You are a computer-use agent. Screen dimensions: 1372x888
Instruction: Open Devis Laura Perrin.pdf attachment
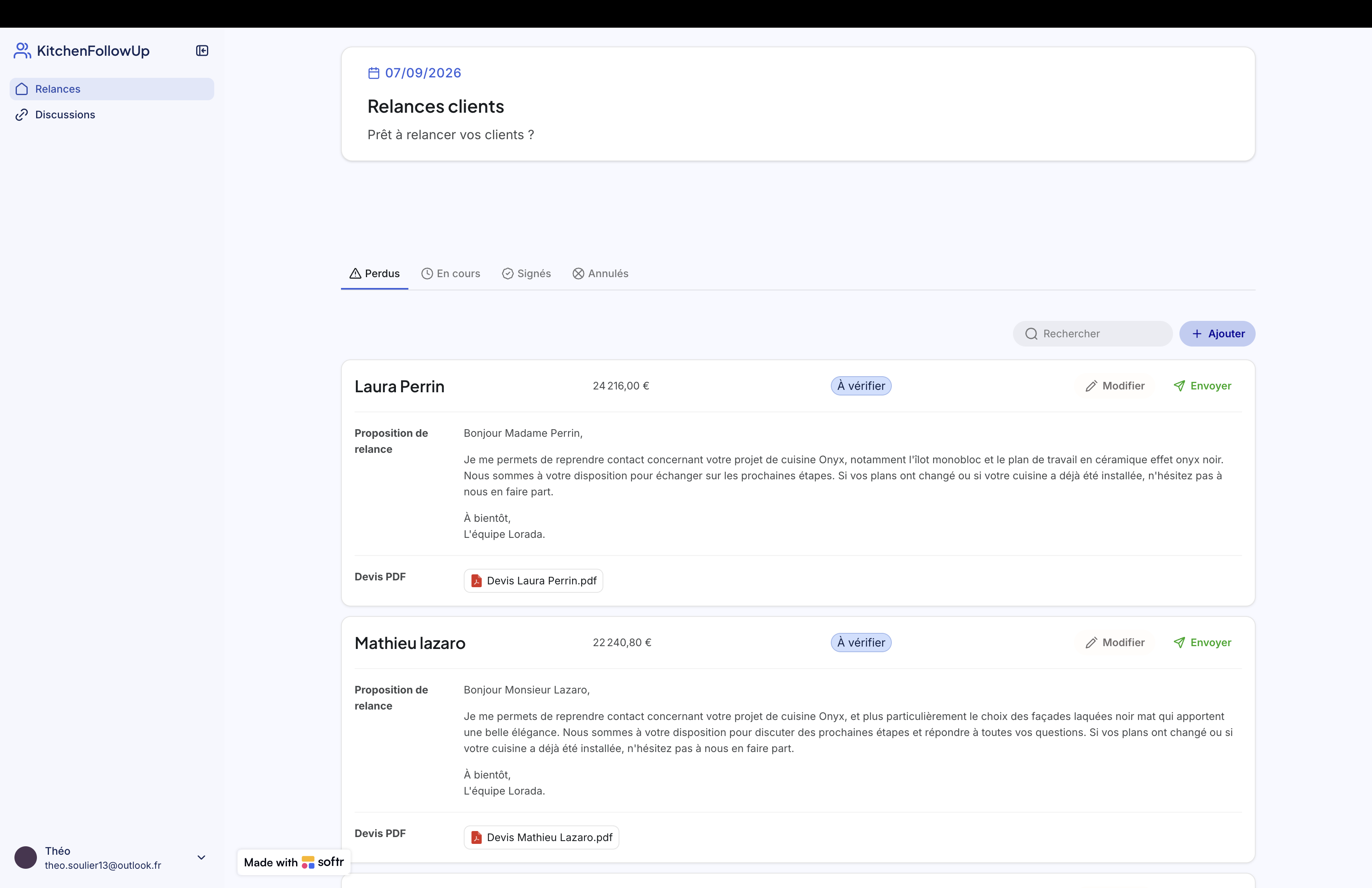pos(533,581)
